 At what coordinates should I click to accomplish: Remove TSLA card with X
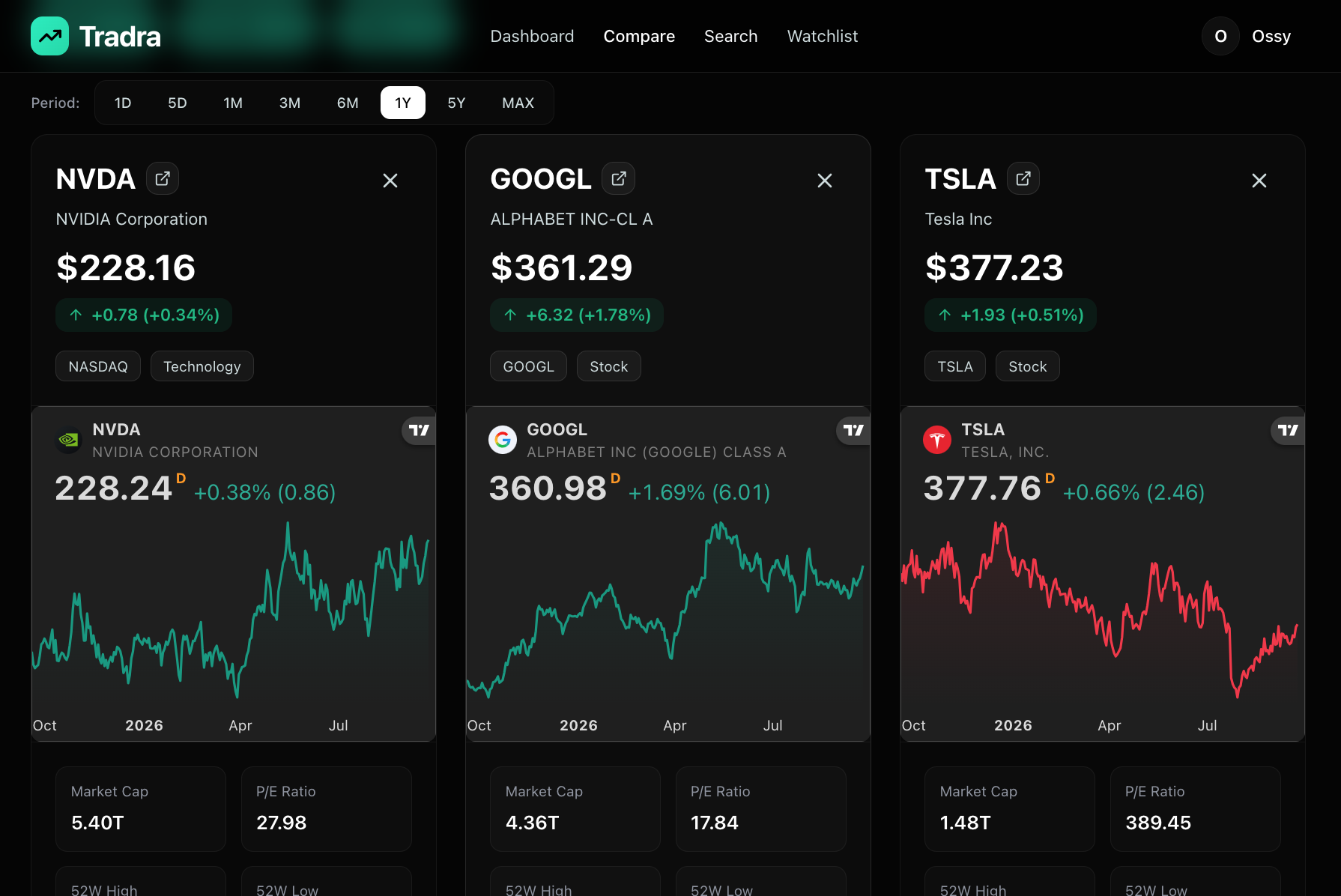1259,181
